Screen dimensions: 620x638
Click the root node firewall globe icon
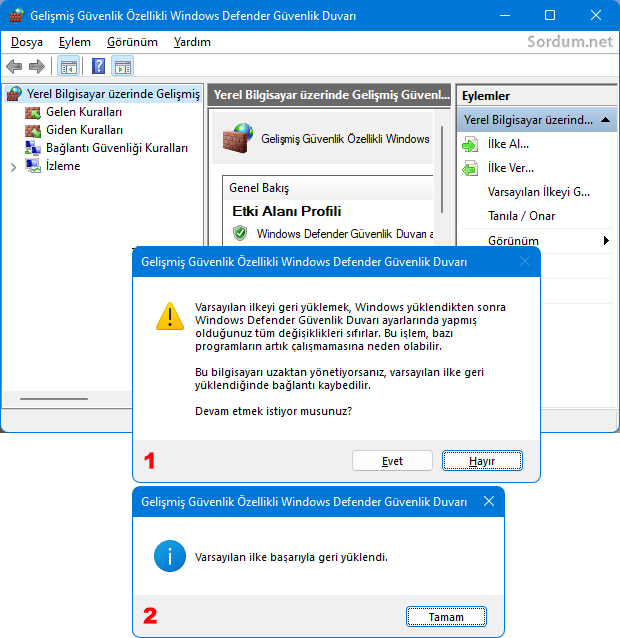14,94
